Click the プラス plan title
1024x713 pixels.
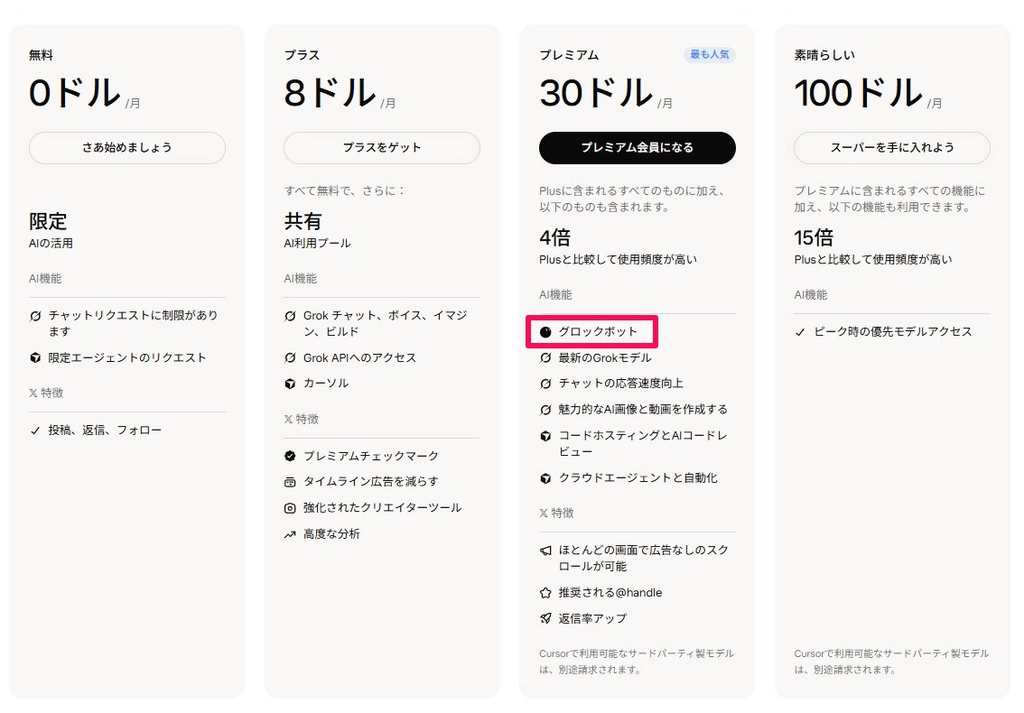pos(302,55)
